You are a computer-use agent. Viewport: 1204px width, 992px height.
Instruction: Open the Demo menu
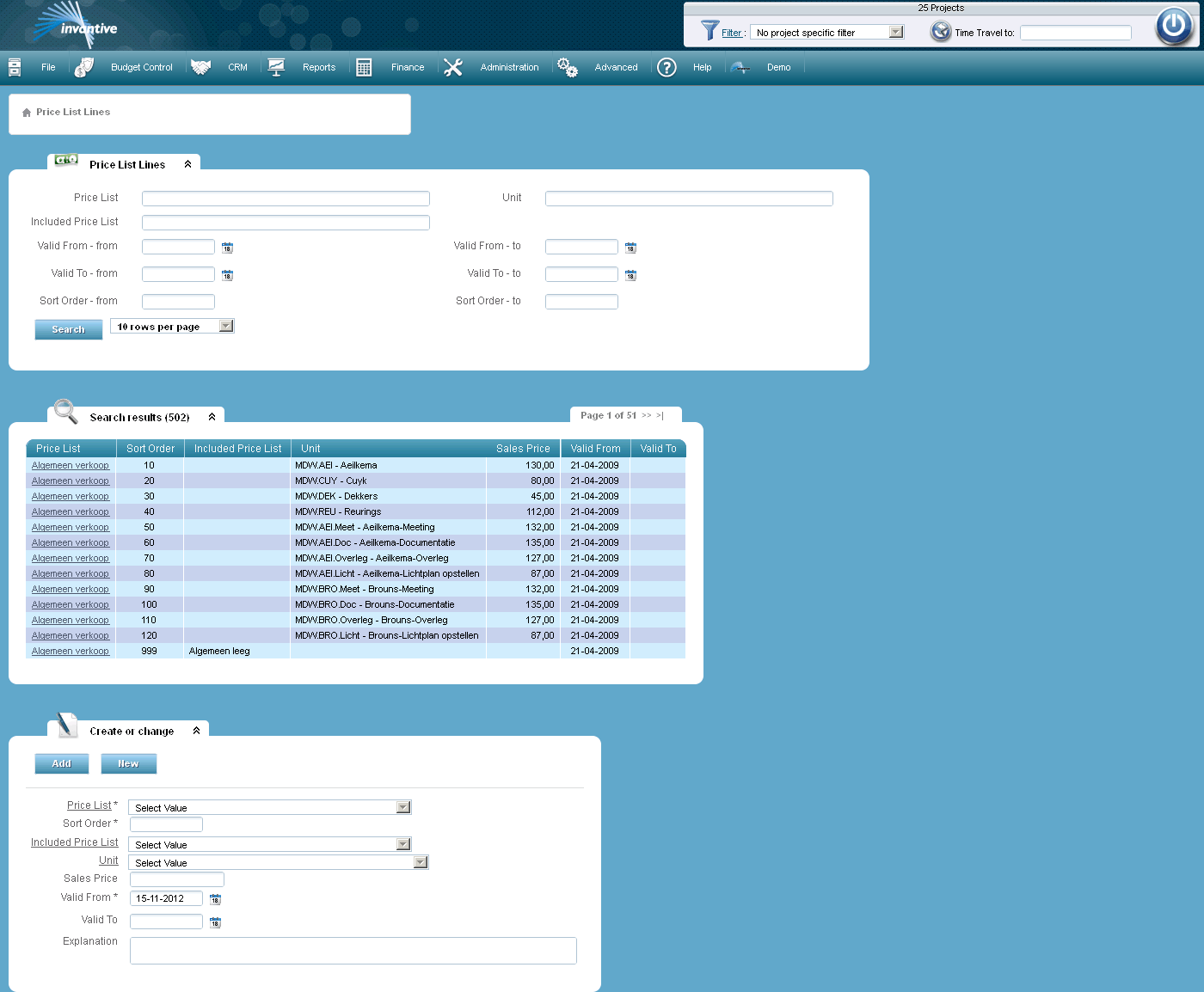pyautogui.click(x=779, y=67)
